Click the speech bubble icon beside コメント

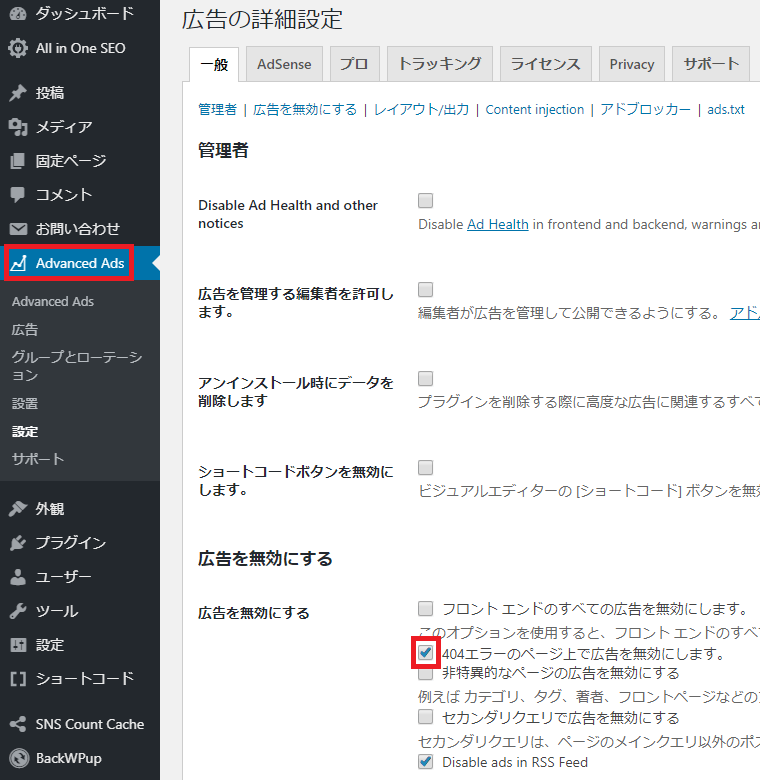(x=18, y=195)
